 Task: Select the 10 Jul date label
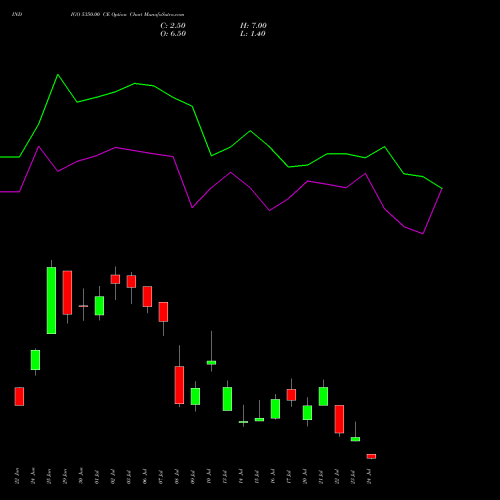coord(209,476)
